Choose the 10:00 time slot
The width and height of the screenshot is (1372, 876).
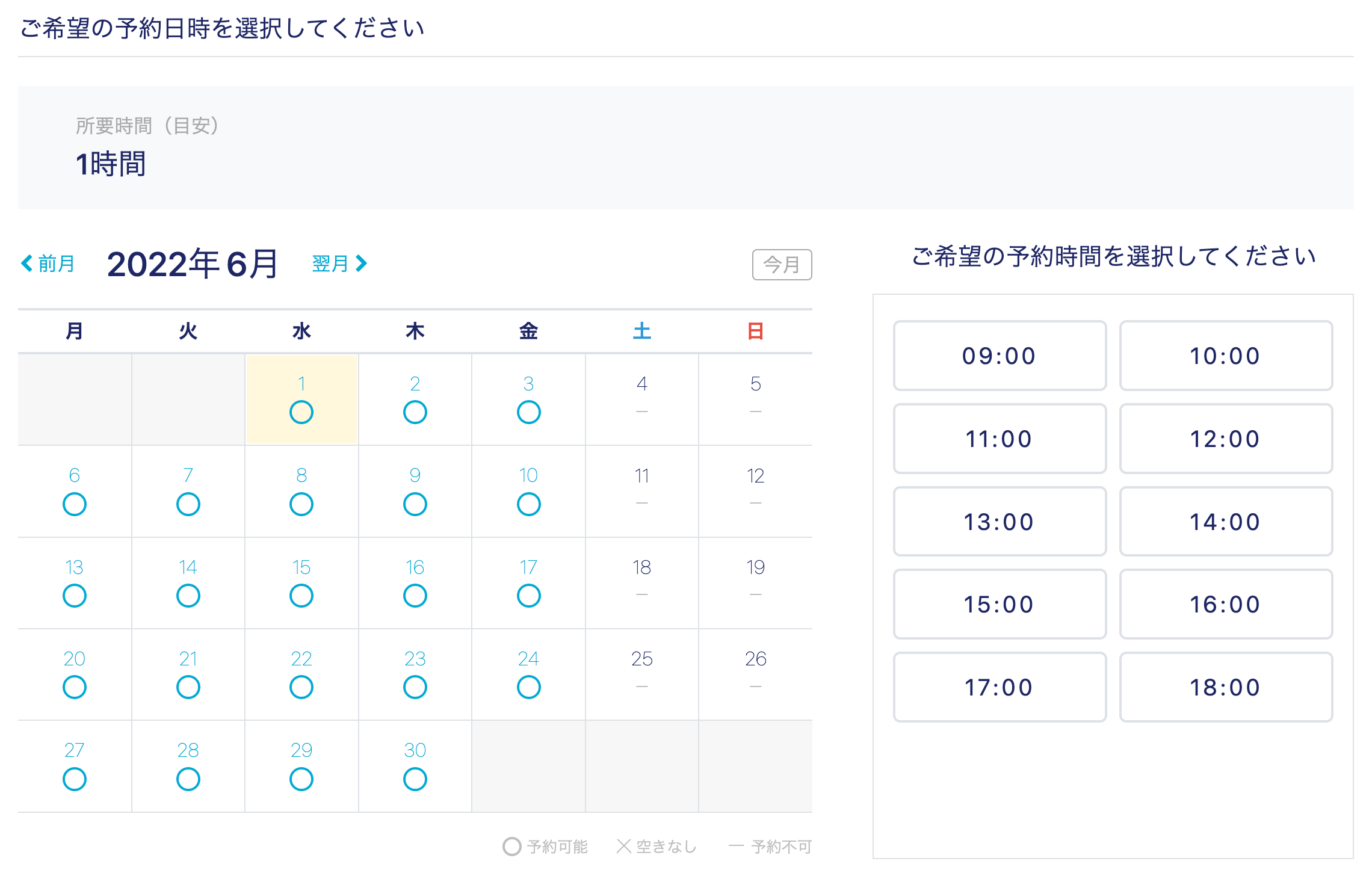point(1226,356)
